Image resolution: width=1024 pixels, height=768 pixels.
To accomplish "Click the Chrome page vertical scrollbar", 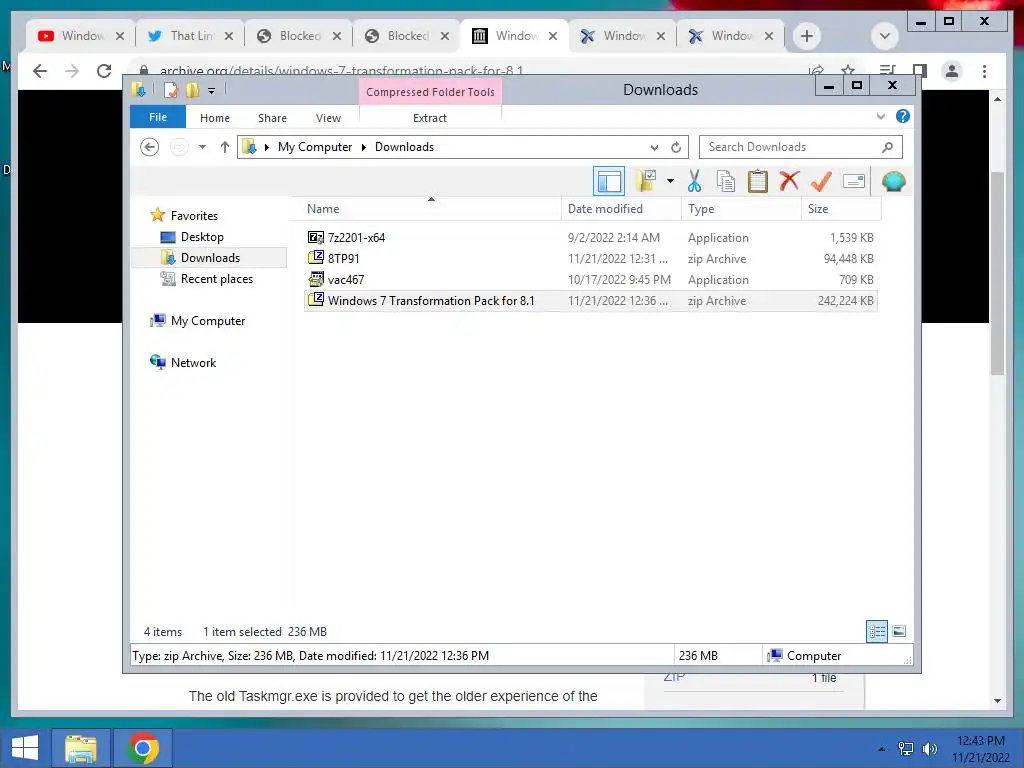I will tap(997, 274).
